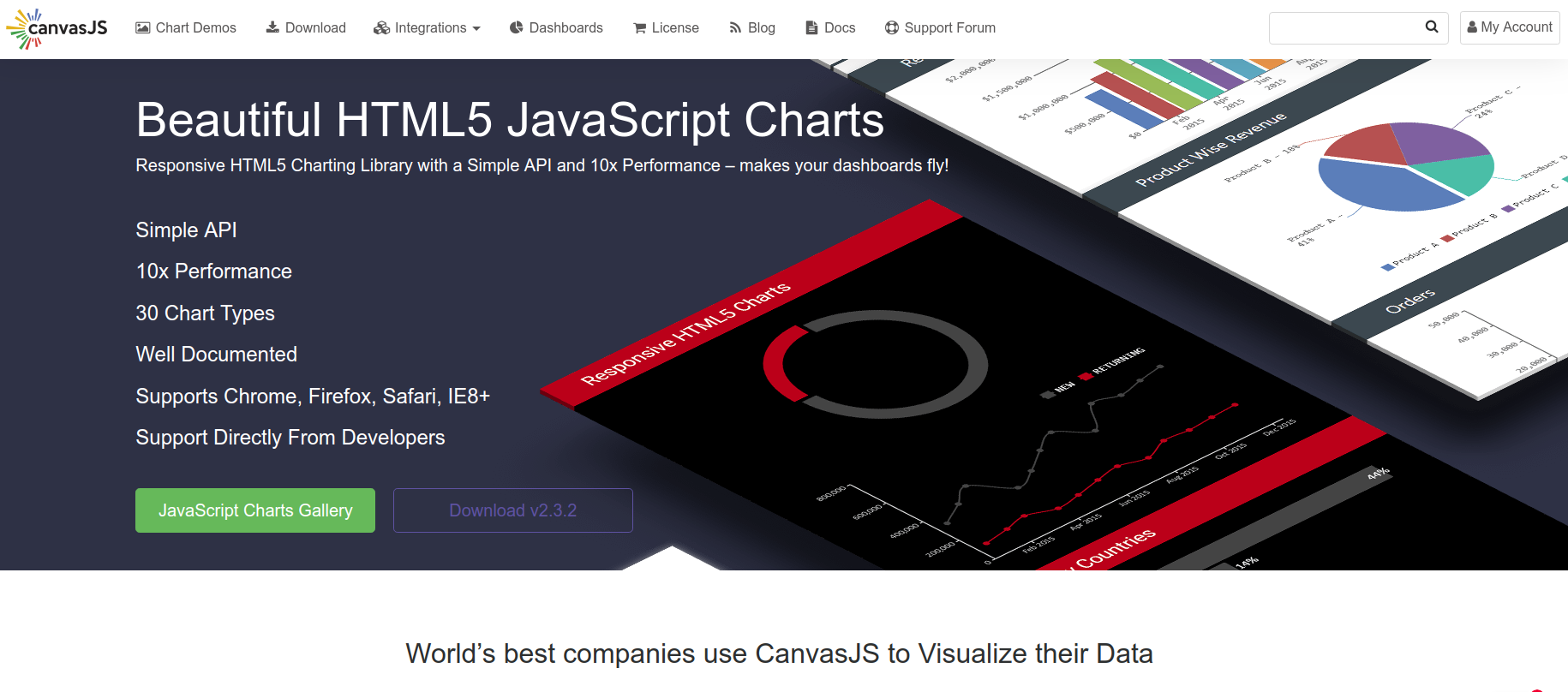1568x692 pixels.
Task: Click the Download arrow icon in navbar
Action: (272, 27)
